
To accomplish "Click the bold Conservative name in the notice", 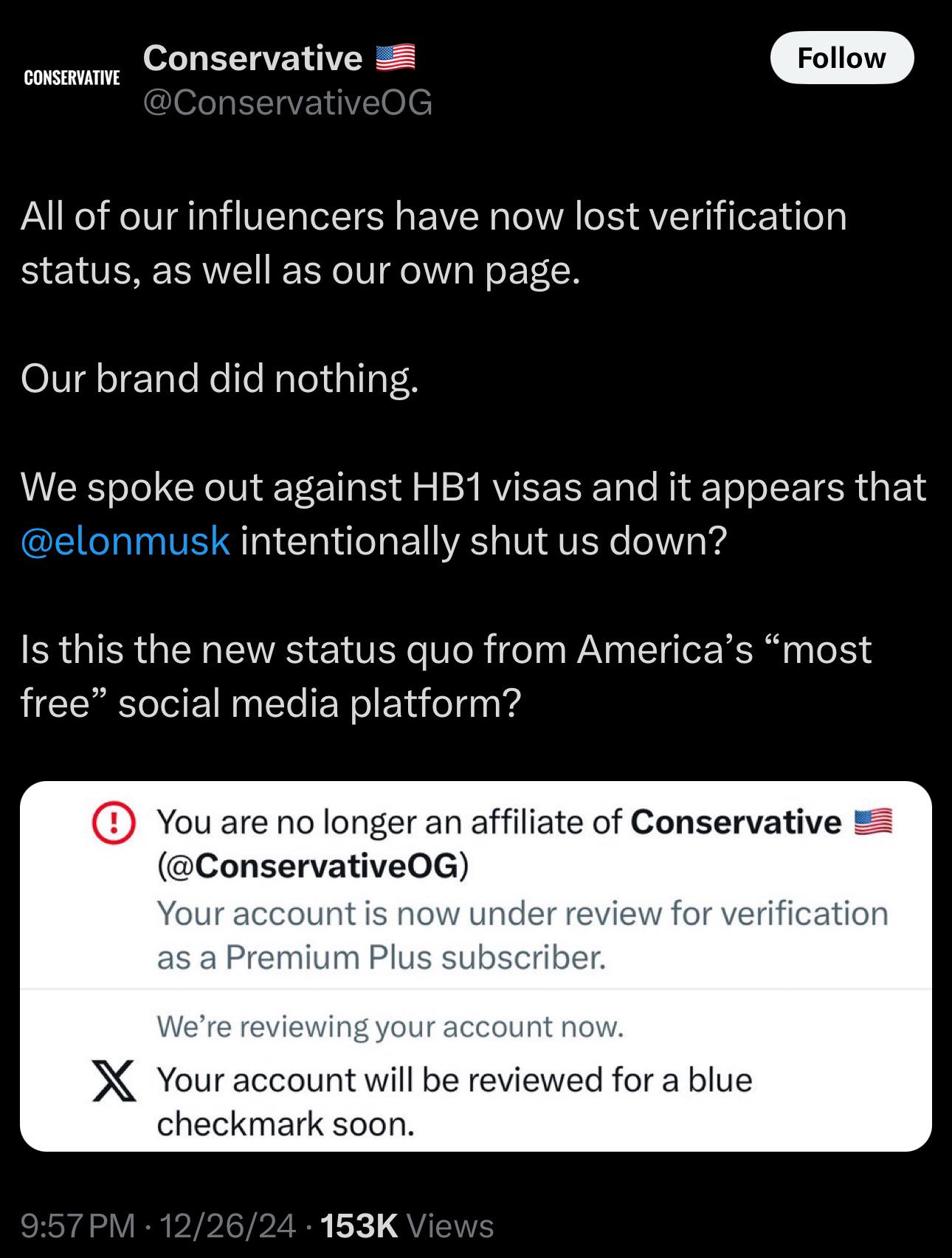I will click(x=736, y=822).
